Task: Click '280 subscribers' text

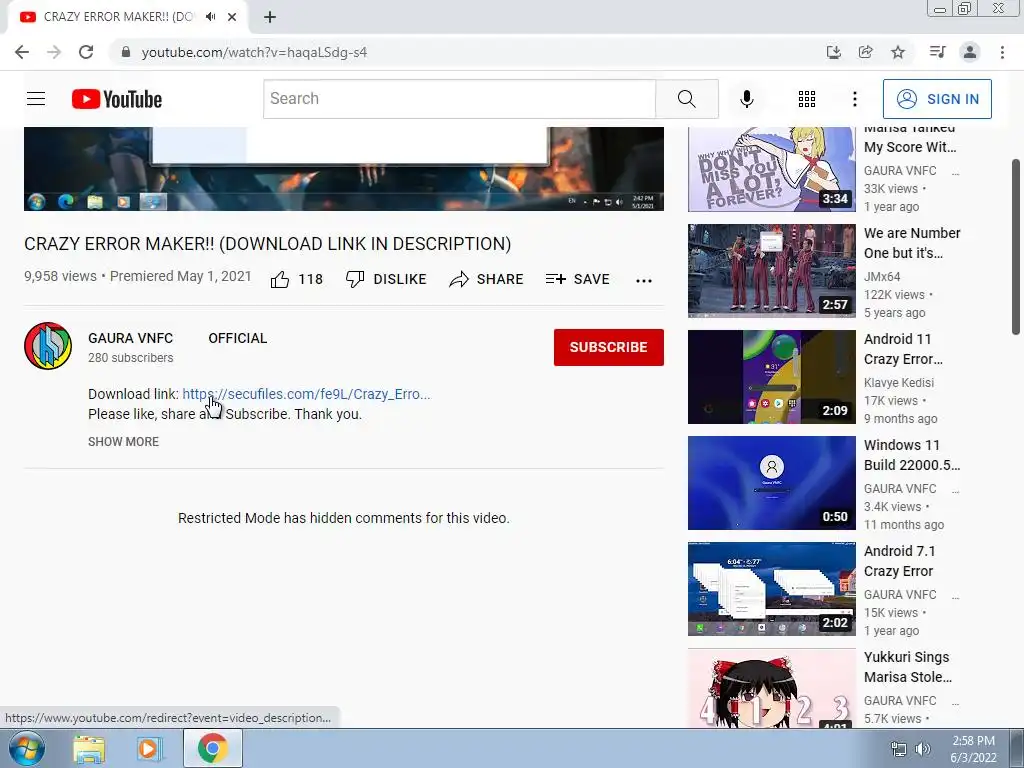Action: coord(131,358)
